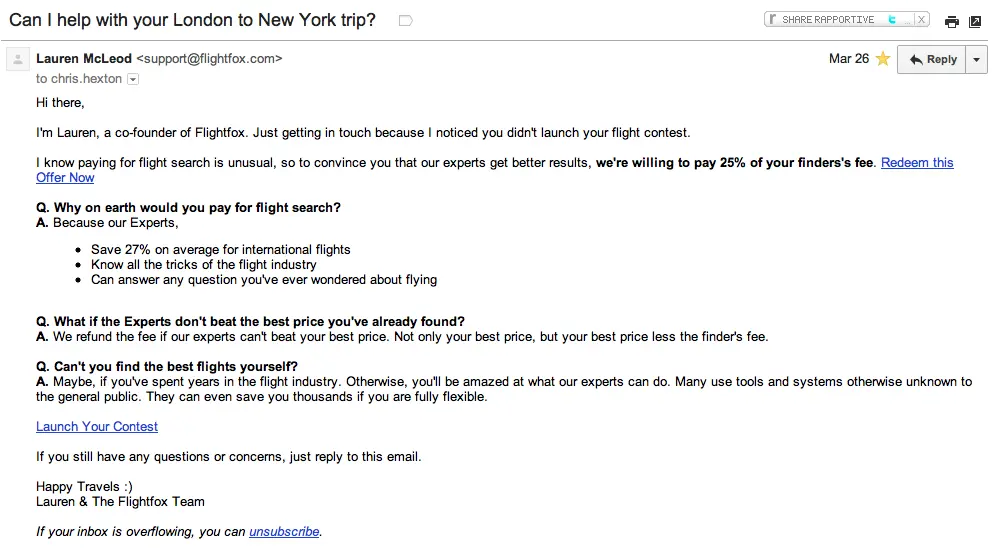Image resolution: width=1000 pixels, height=557 pixels.
Task: Expand recipient details next to chris.hexton
Action: point(133,79)
